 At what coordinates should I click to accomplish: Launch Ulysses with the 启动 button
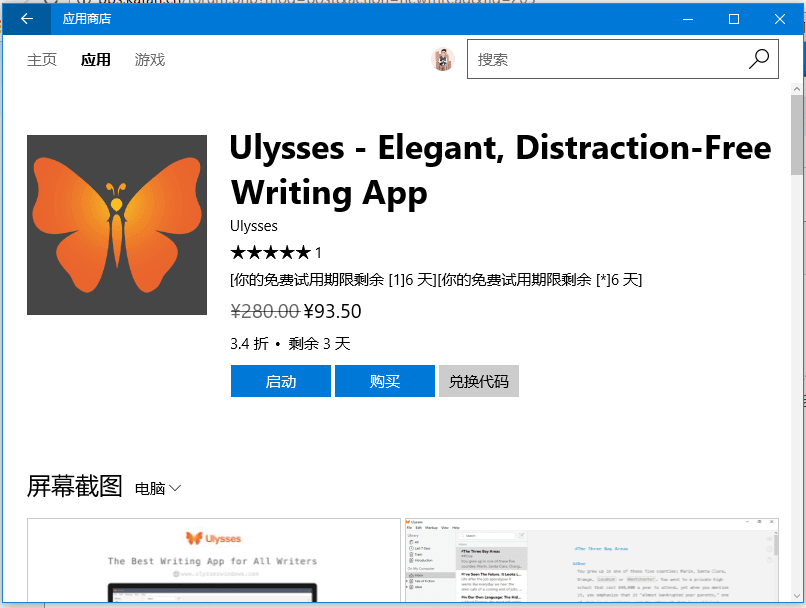[280, 381]
